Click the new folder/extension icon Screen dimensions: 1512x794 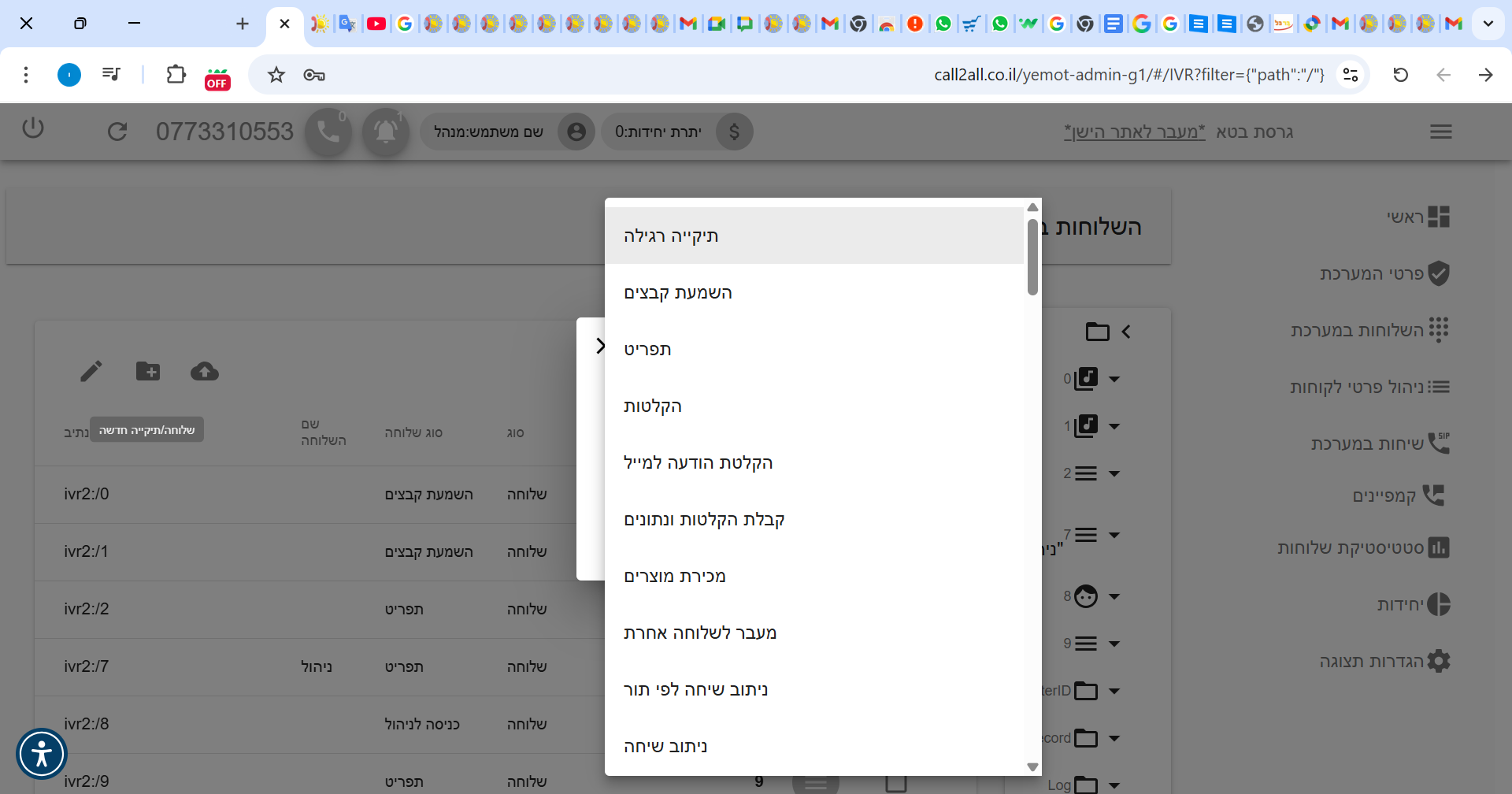pyautogui.click(x=148, y=371)
